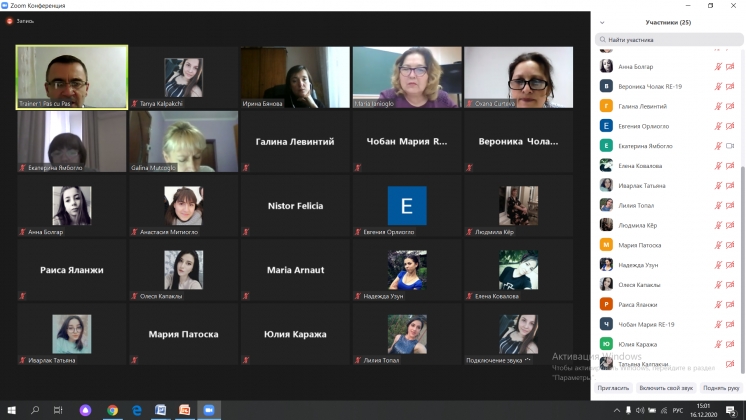The image size is (746, 420).
Task: Click Поднять руку button
Action: pyautogui.click(x=721, y=388)
